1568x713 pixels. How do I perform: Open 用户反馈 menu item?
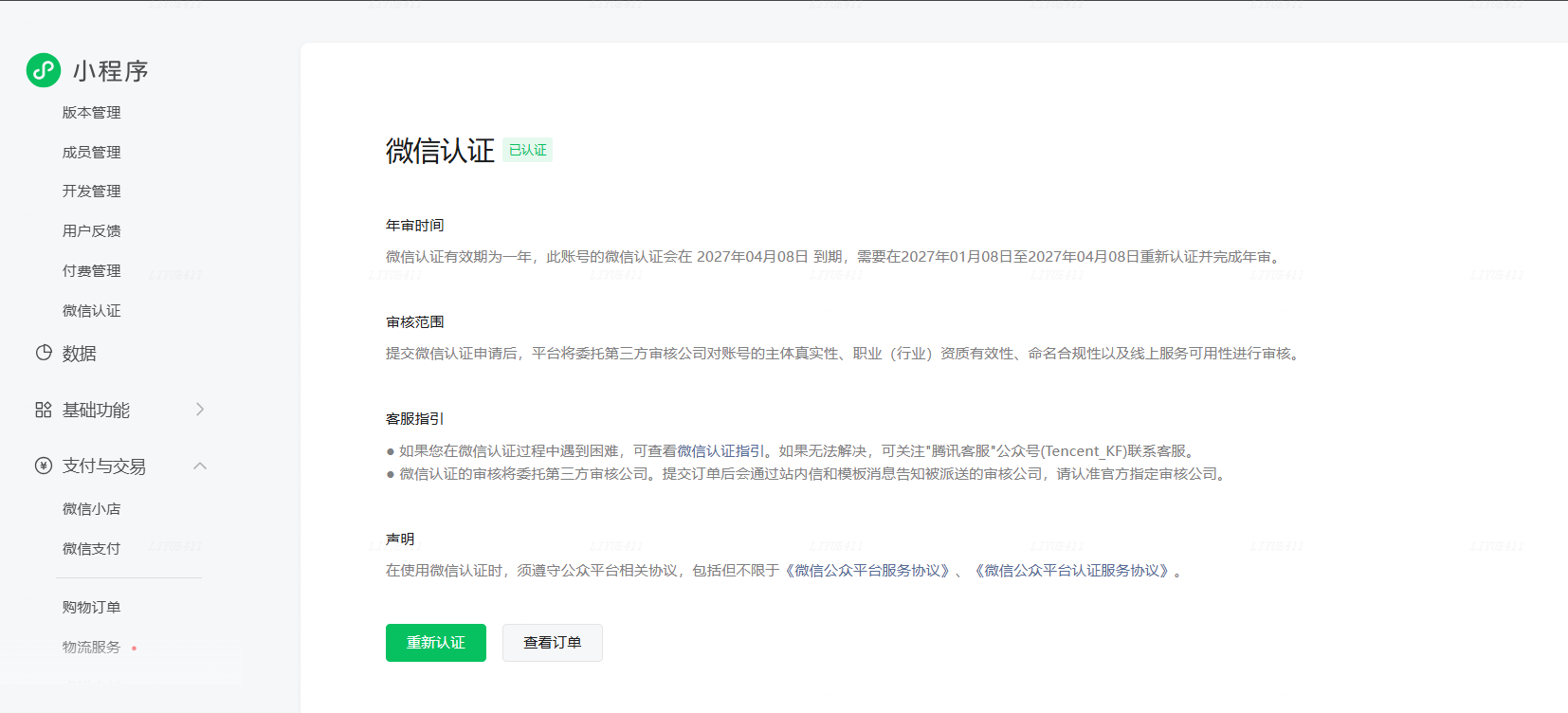(x=92, y=230)
